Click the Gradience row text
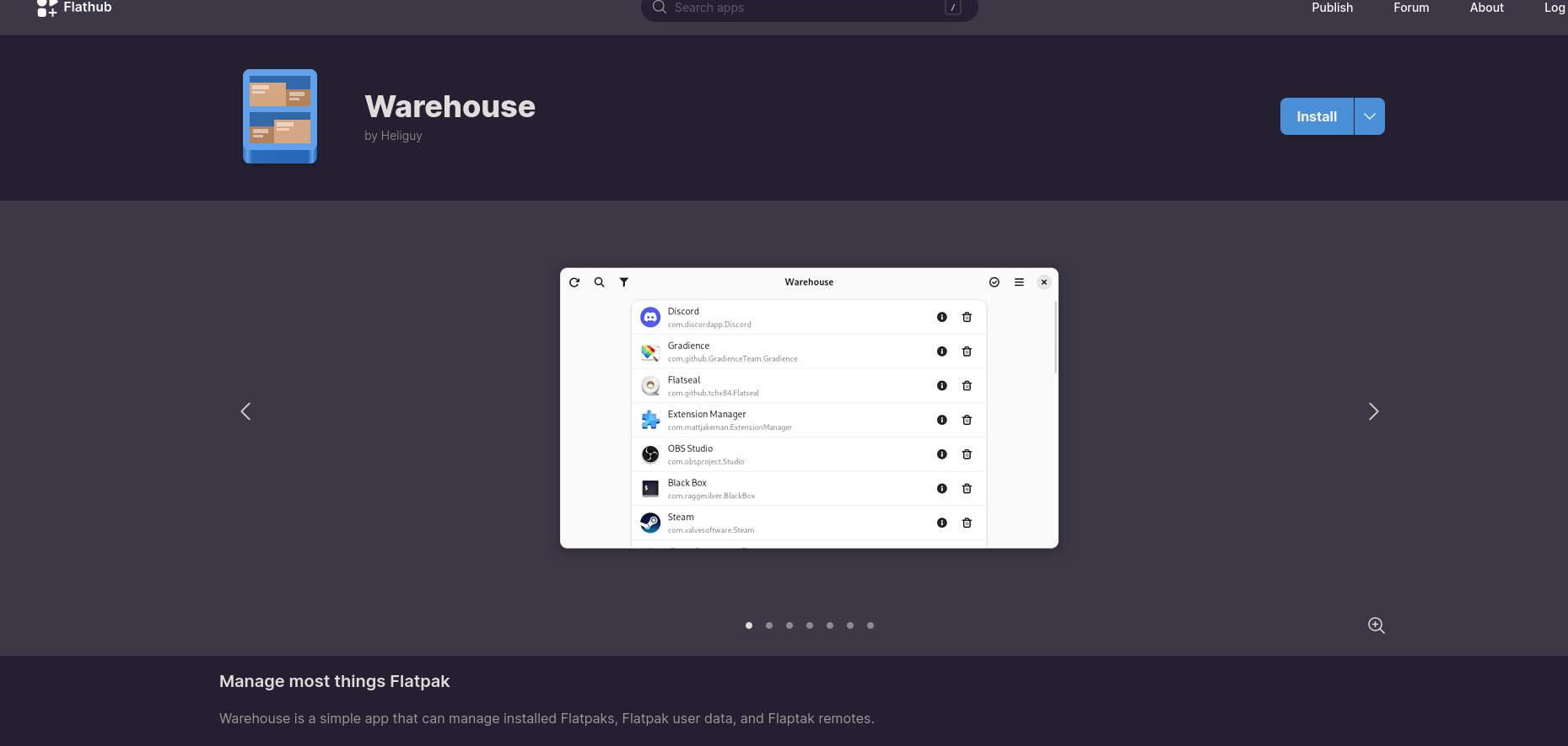 click(732, 352)
